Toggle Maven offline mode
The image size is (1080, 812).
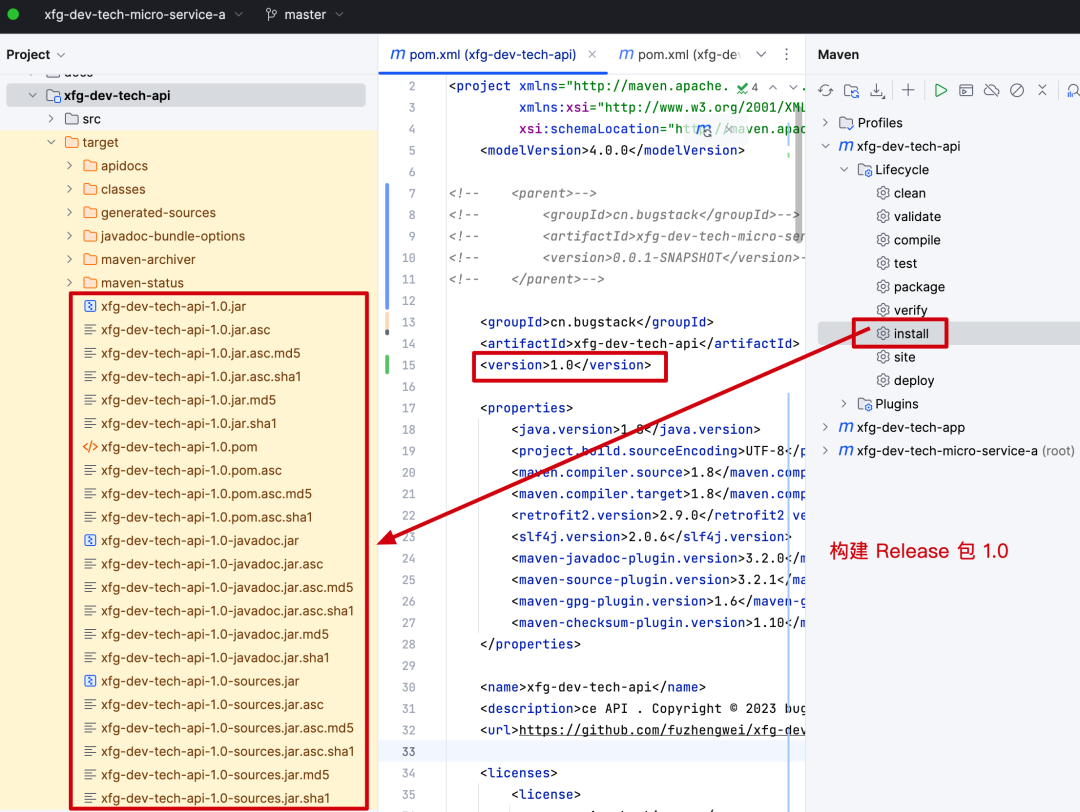pyautogui.click(x=991, y=90)
